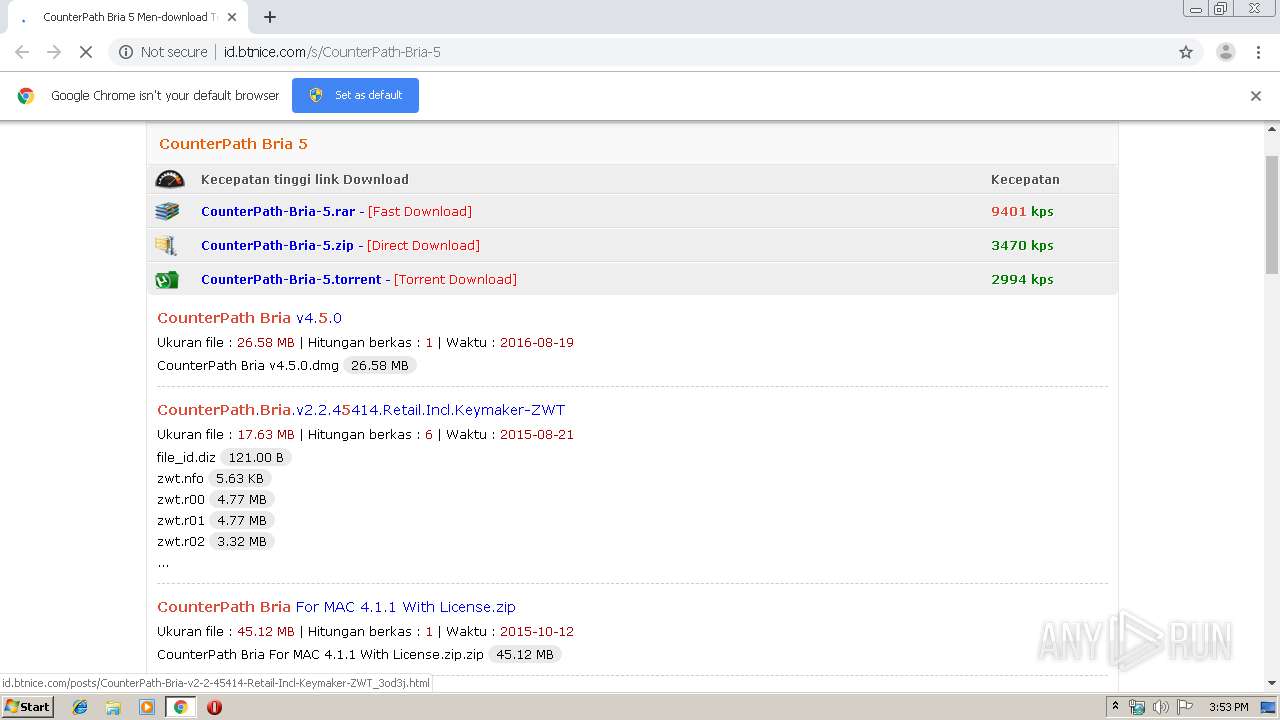
Task: Click the 26.58 MB size badge of the dmg file
Action: coord(380,366)
